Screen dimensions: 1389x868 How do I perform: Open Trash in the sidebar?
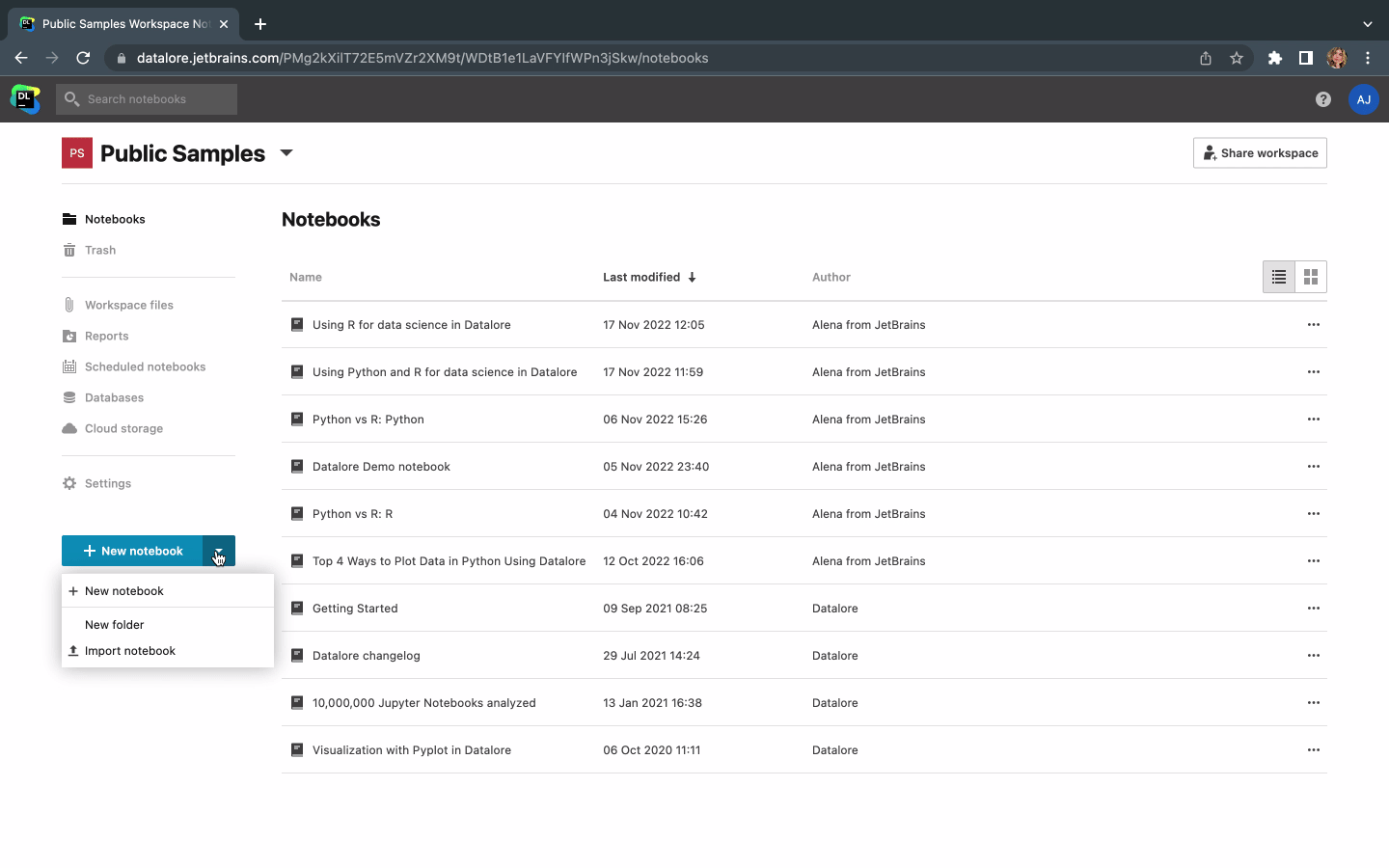coord(99,250)
